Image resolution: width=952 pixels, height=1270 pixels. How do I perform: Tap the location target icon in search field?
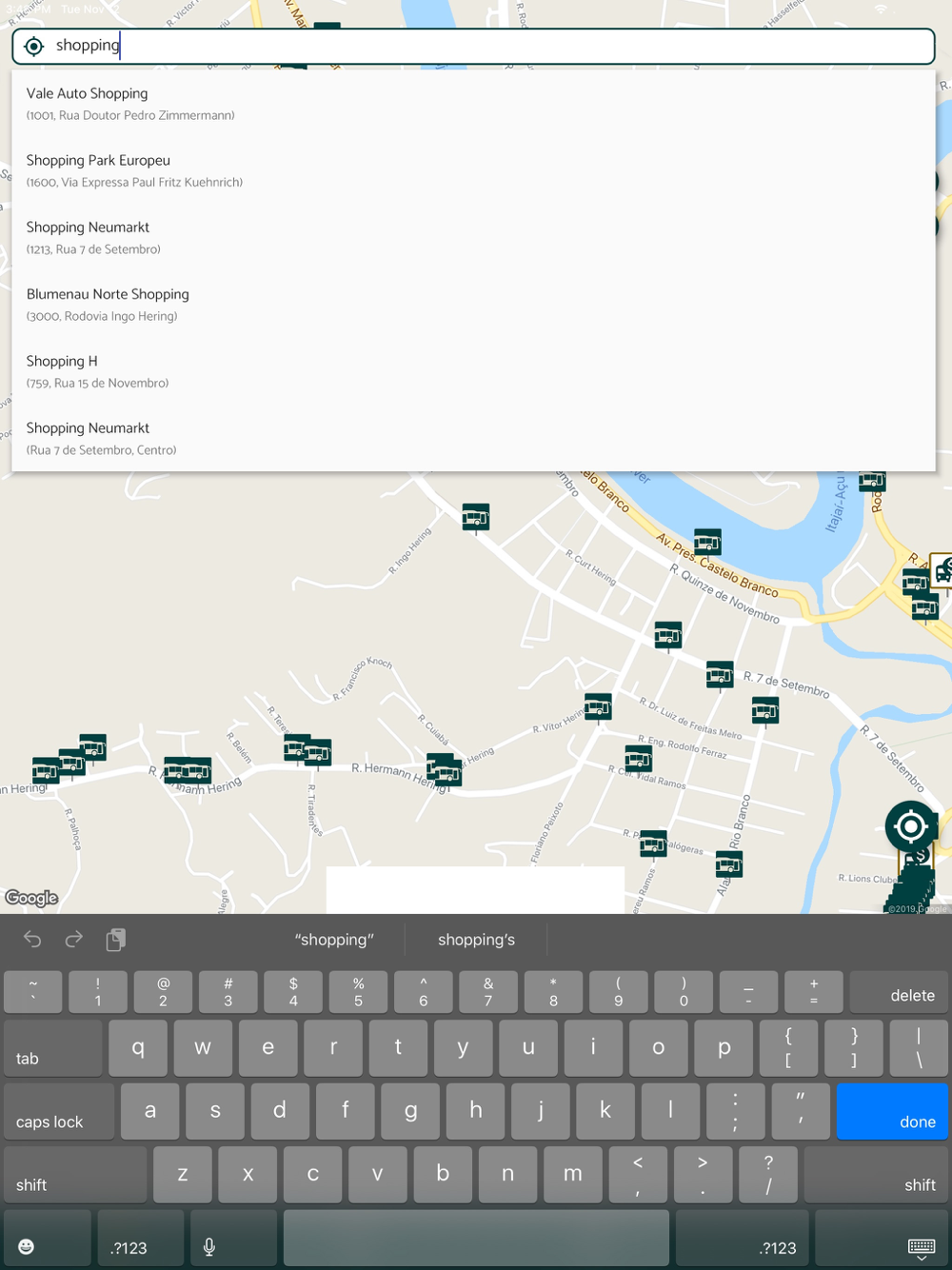tap(34, 46)
